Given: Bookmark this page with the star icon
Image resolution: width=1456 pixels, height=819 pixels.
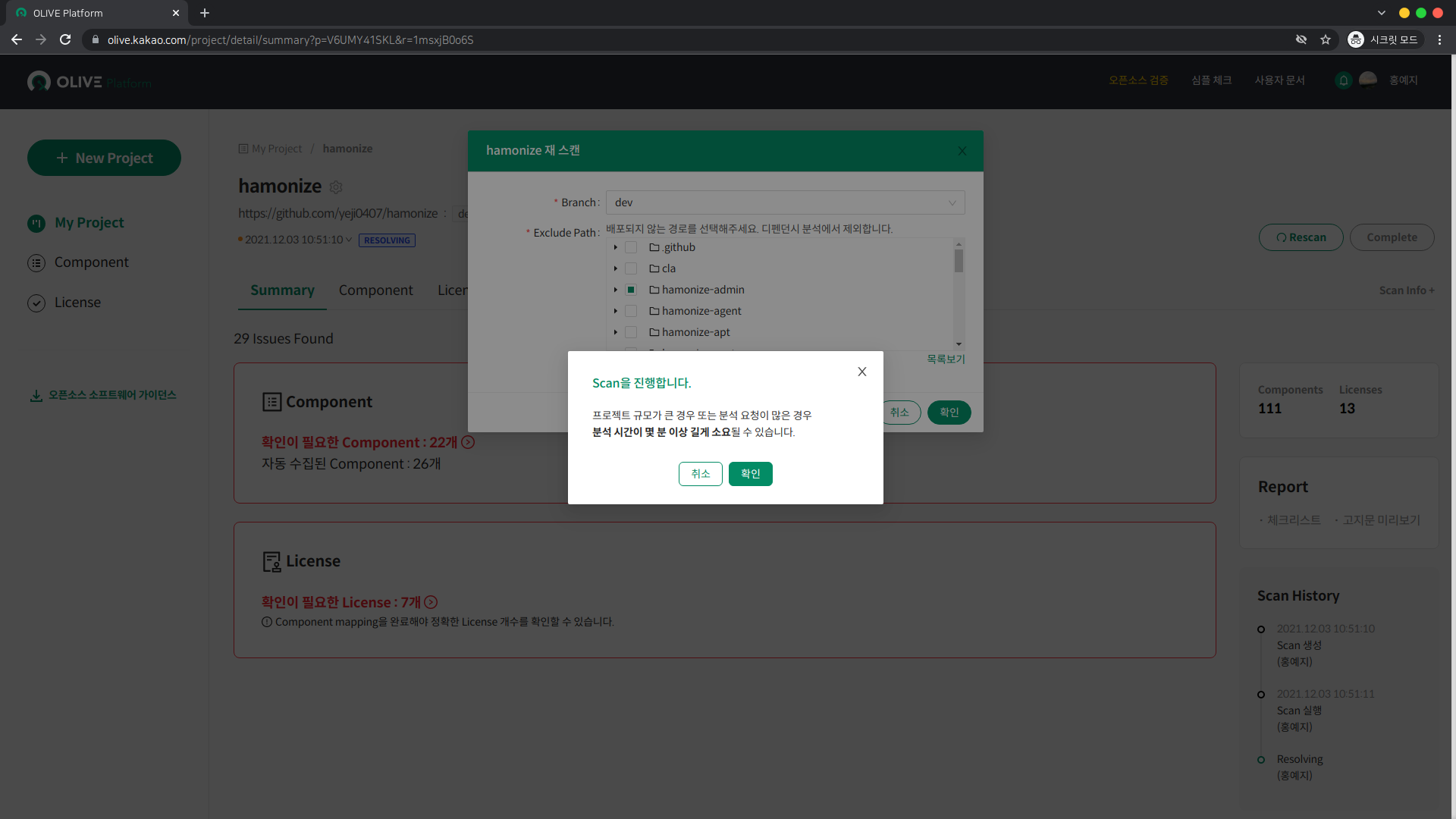Looking at the screenshot, I should point(1325,39).
